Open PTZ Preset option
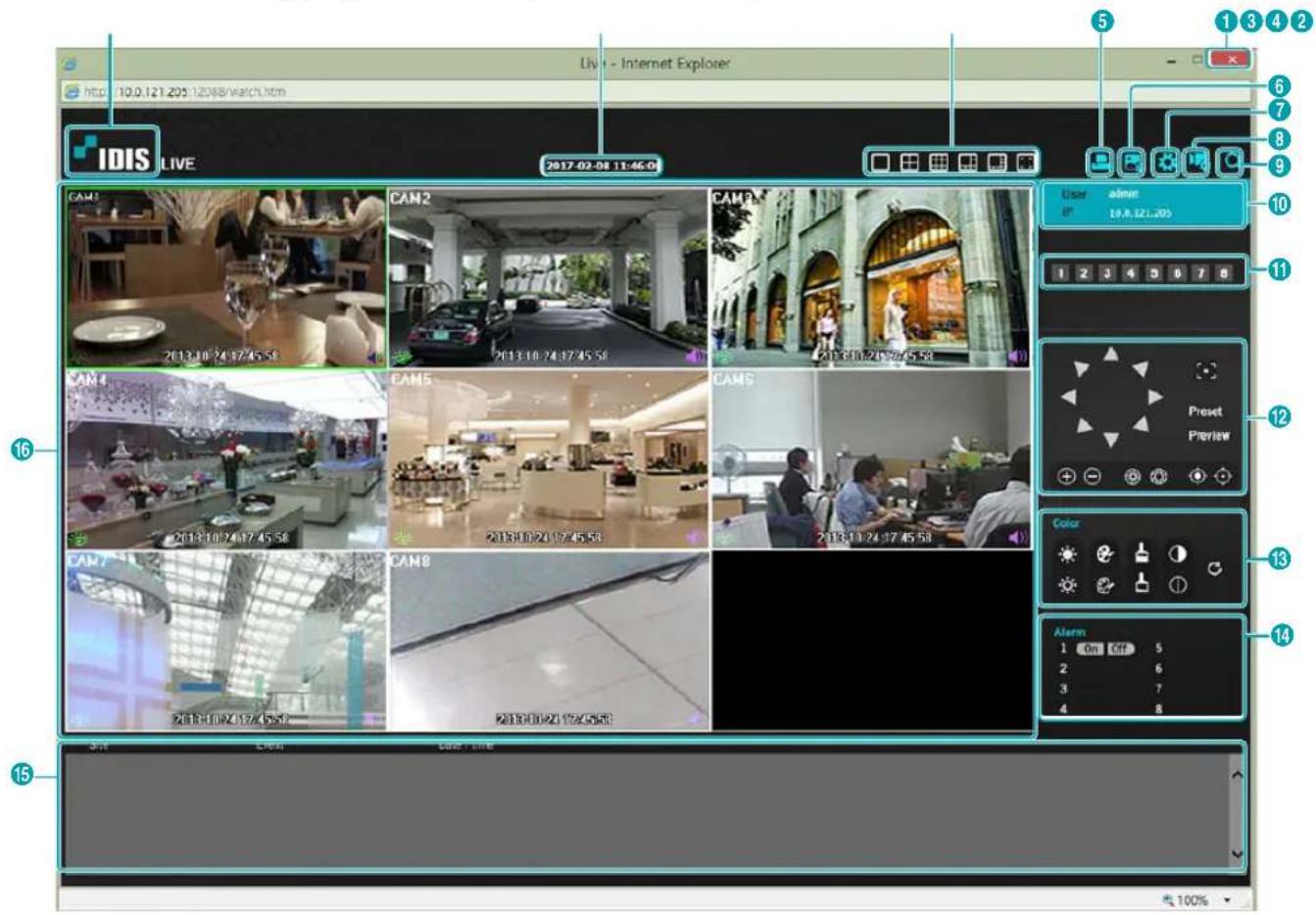This screenshot has width=1316, height=915. [1207, 412]
